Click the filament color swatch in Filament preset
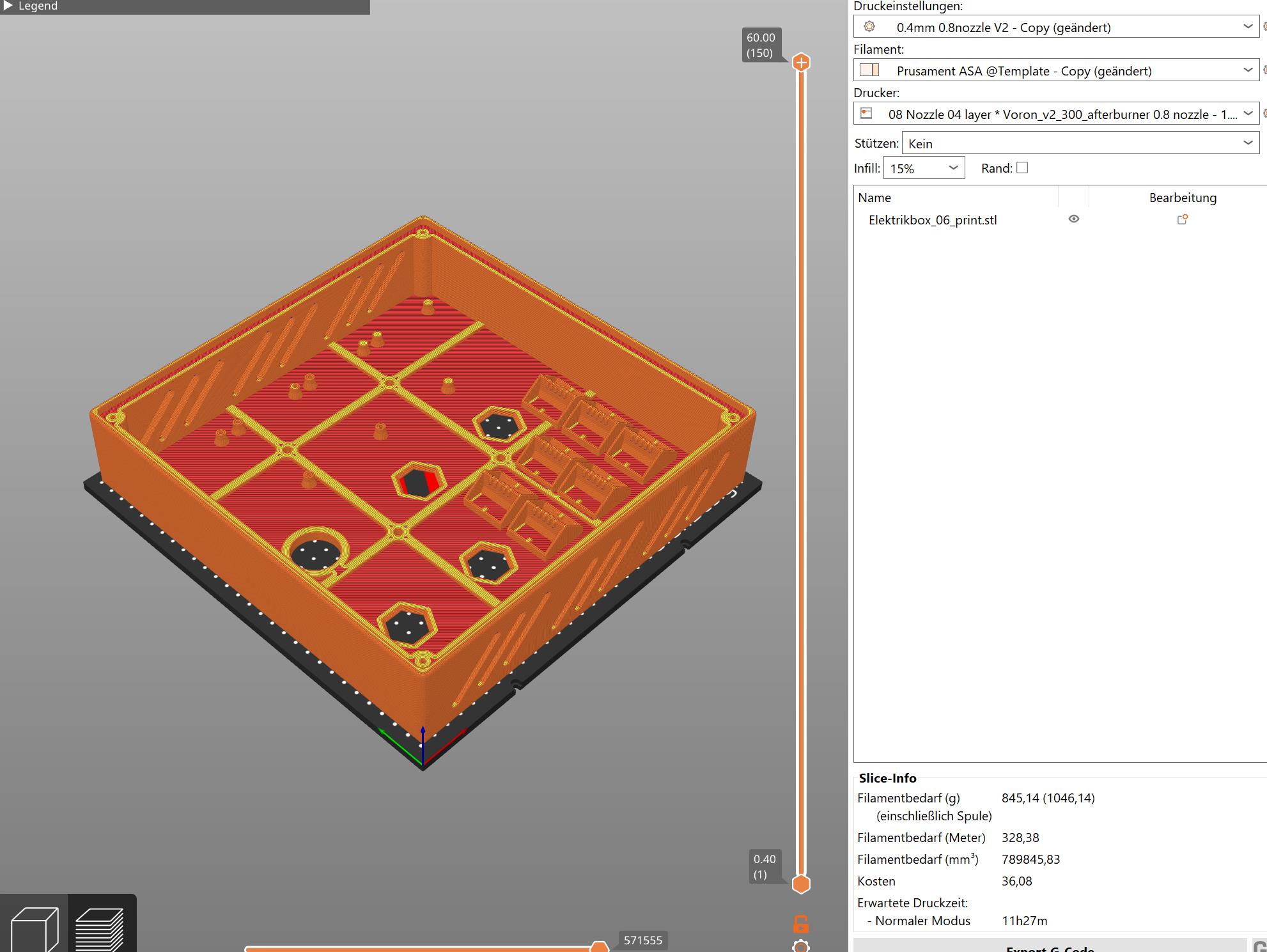Image resolution: width=1267 pixels, height=952 pixels. point(869,70)
